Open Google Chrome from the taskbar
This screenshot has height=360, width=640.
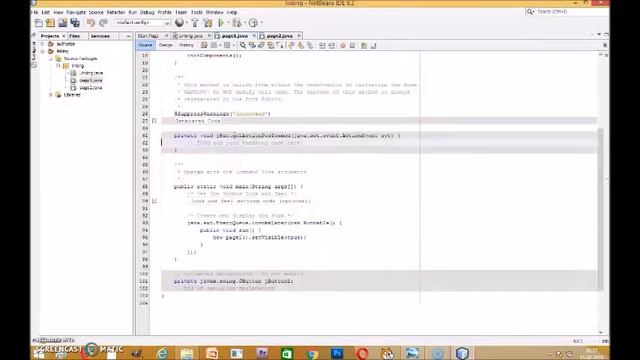(313, 353)
